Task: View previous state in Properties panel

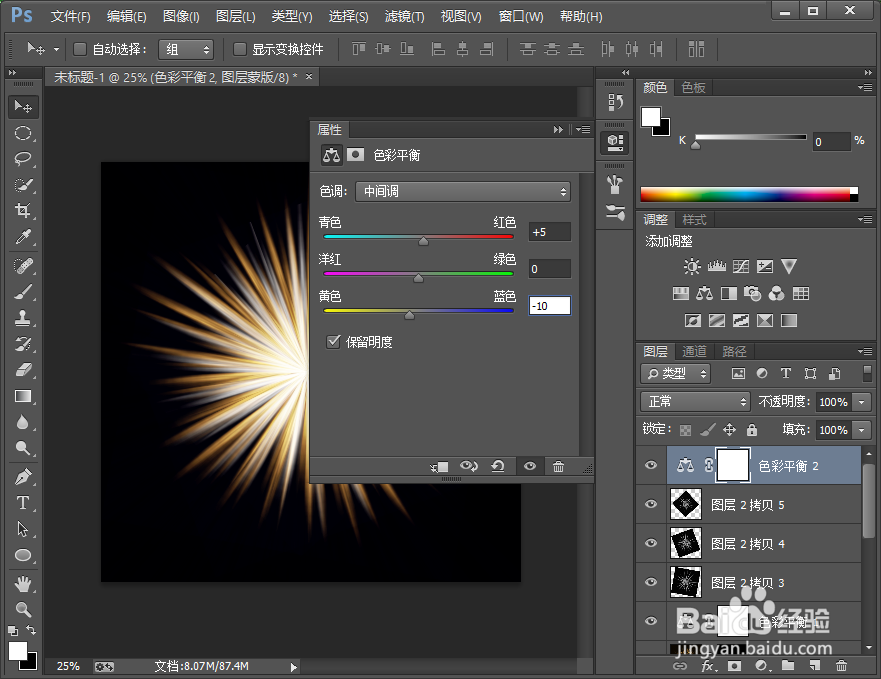Action: (469, 466)
